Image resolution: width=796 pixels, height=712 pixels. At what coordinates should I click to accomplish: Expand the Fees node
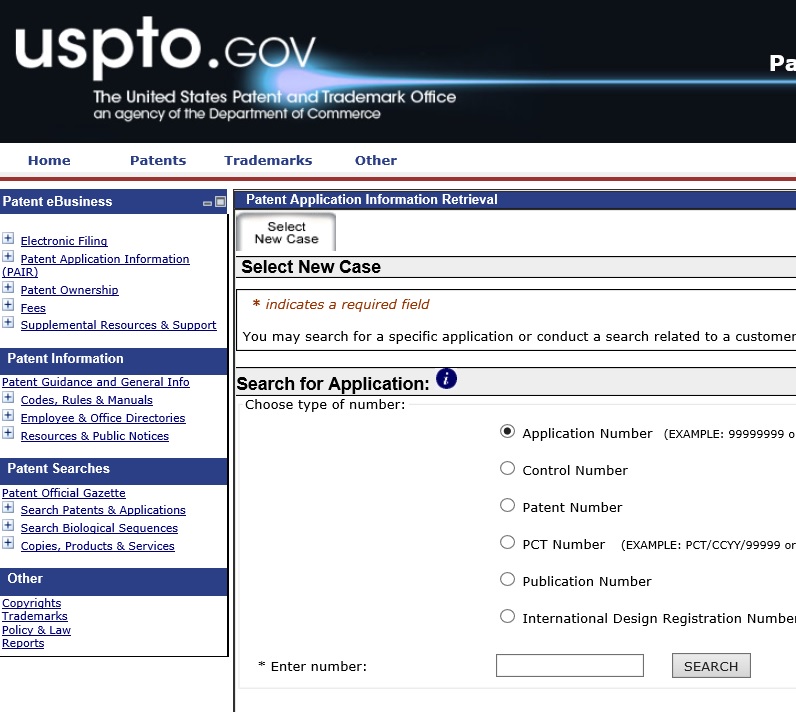coord(8,305)
